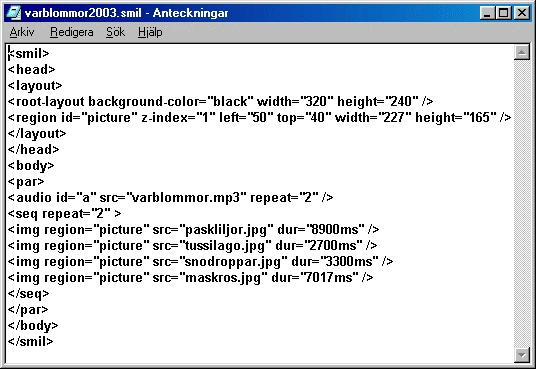The height and width of the screenshot is (369, 536).
Task: Place cursor in the root-layout line
Action: (220, 102)
